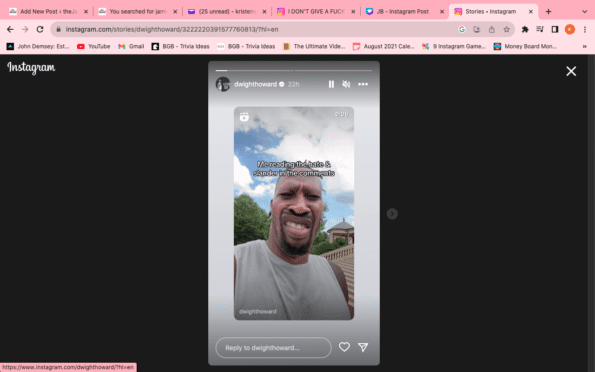Viewport: 595px width, 372px height.
Task: Click the Reply to dwighthoward field
Action: tap(273, 348)
